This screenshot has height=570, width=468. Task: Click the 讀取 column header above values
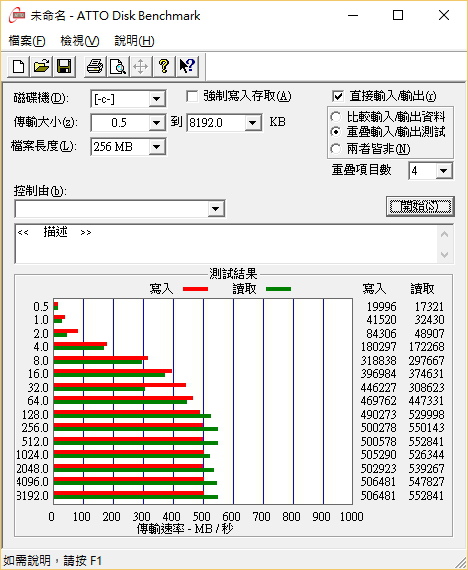pos(422,289)
